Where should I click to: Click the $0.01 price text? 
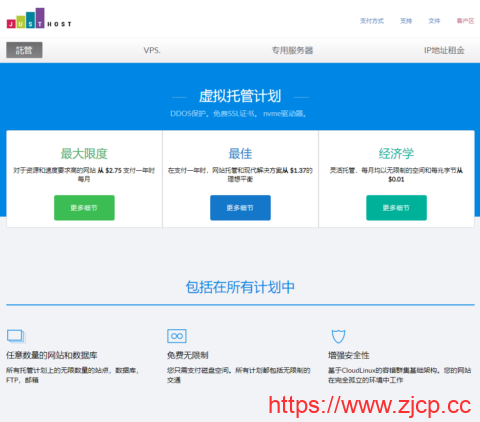point(396,179)
